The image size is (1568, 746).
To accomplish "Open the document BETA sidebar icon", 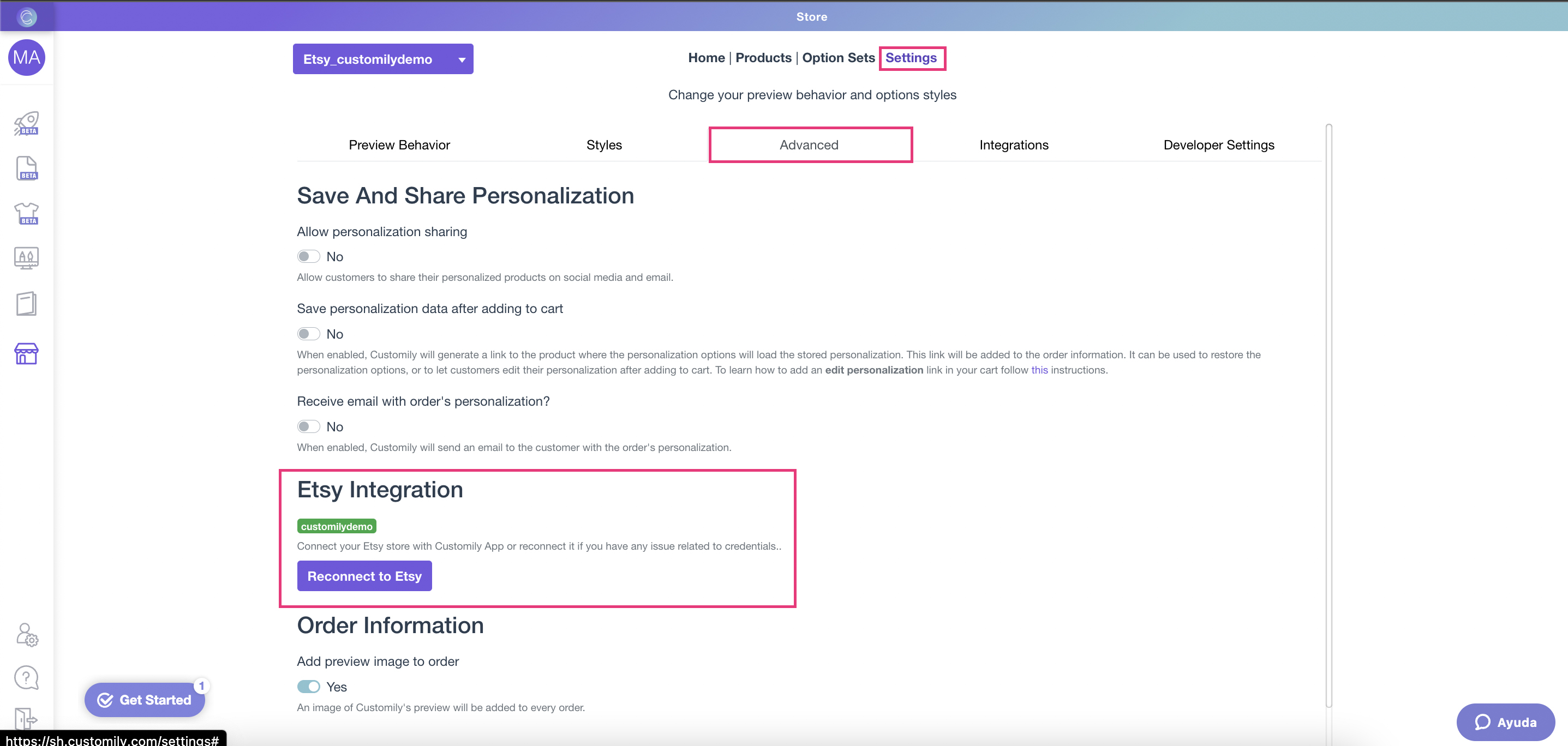I will [x=27, y=168].
